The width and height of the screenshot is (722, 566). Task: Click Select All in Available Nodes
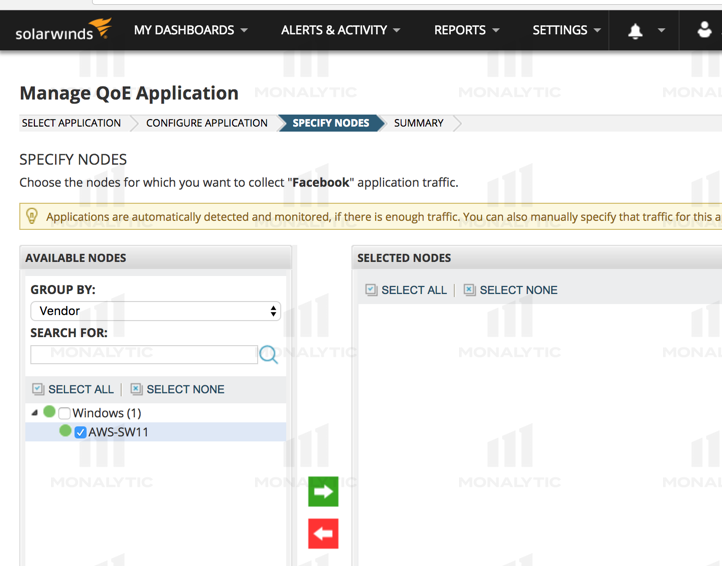pyautogui.click(x=81, y=389)
